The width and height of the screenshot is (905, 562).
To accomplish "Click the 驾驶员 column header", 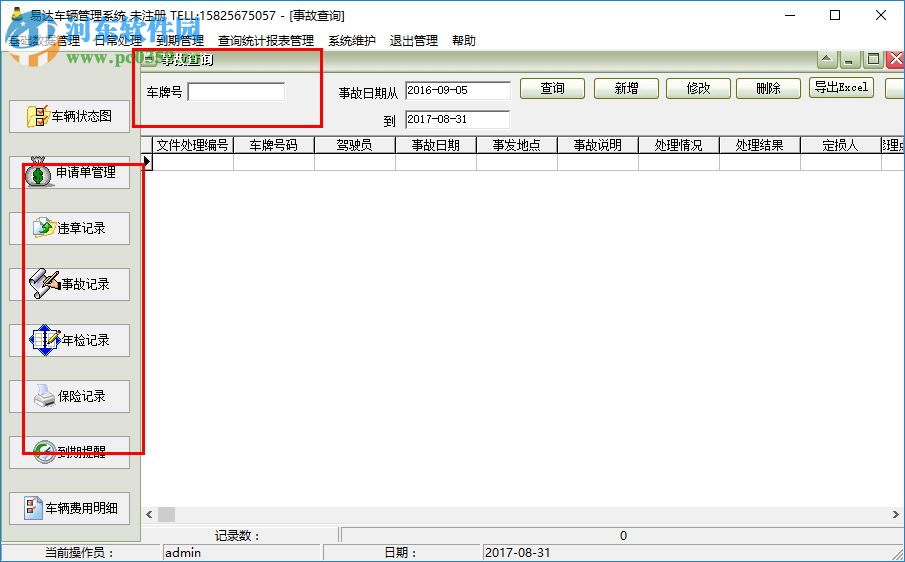I will [x=354, y=145].
